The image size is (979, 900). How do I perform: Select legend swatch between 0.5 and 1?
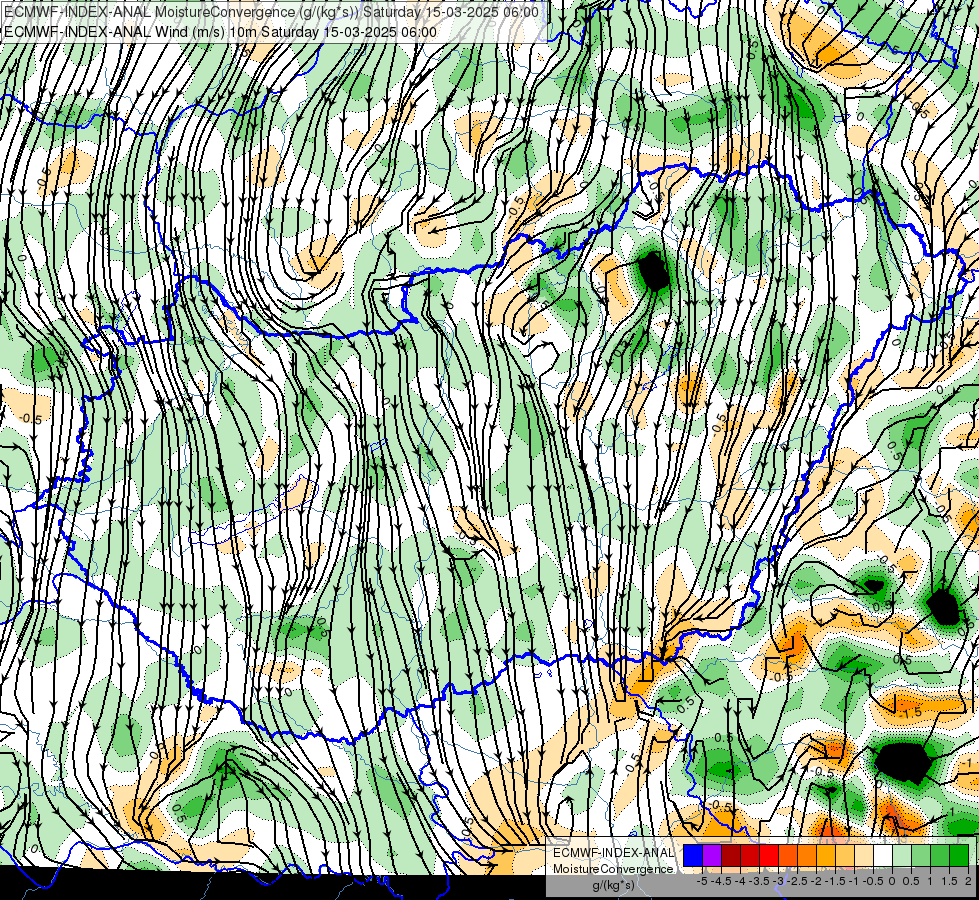pos(921,855)
